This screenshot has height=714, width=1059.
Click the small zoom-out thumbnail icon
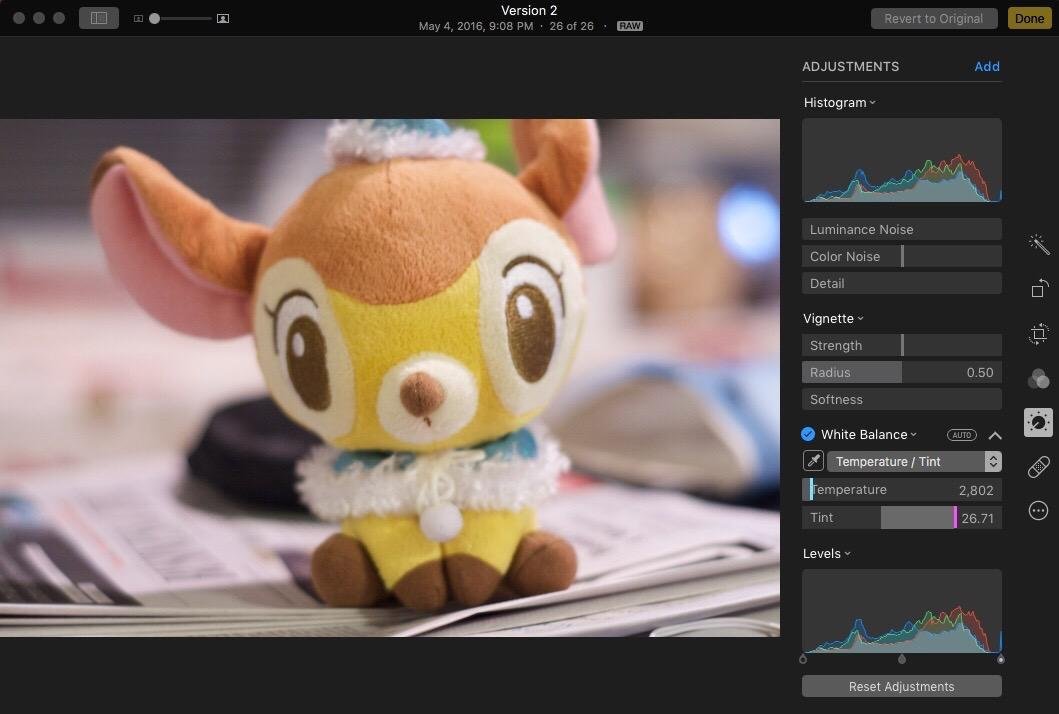coord(138,19)
